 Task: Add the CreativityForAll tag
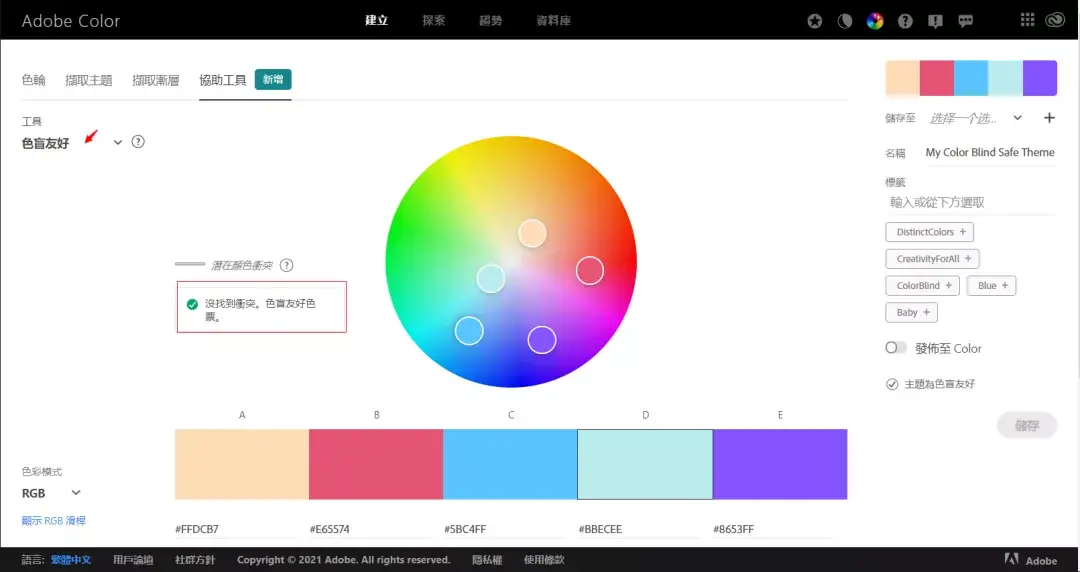pyautogui.click(x=932, y=258)
